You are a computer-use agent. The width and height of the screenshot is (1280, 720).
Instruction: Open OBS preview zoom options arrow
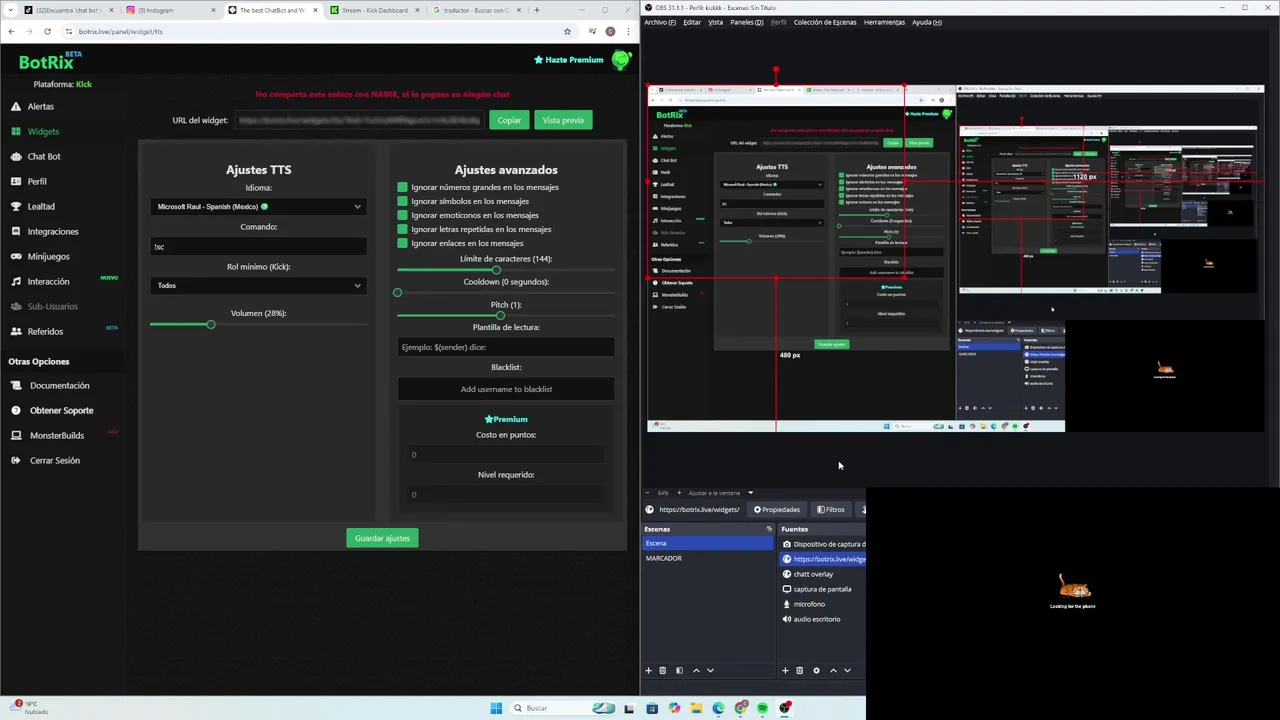750,492
